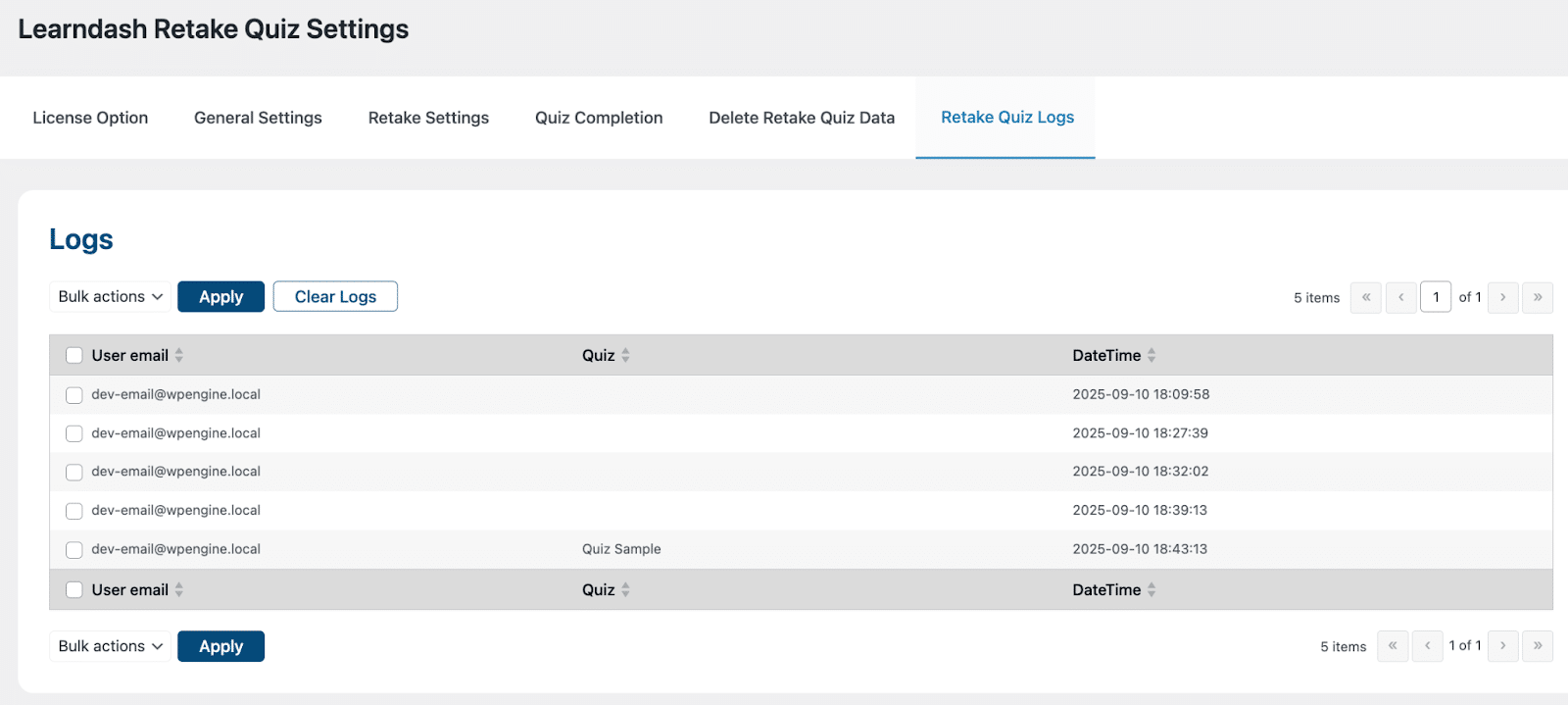Select the log row dated 18:09:58

coord(74,395)
